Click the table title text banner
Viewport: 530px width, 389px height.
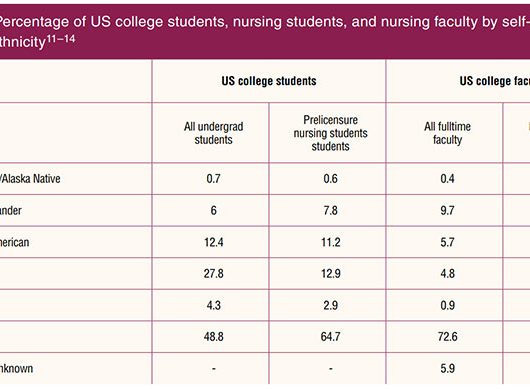pos(265,32)
